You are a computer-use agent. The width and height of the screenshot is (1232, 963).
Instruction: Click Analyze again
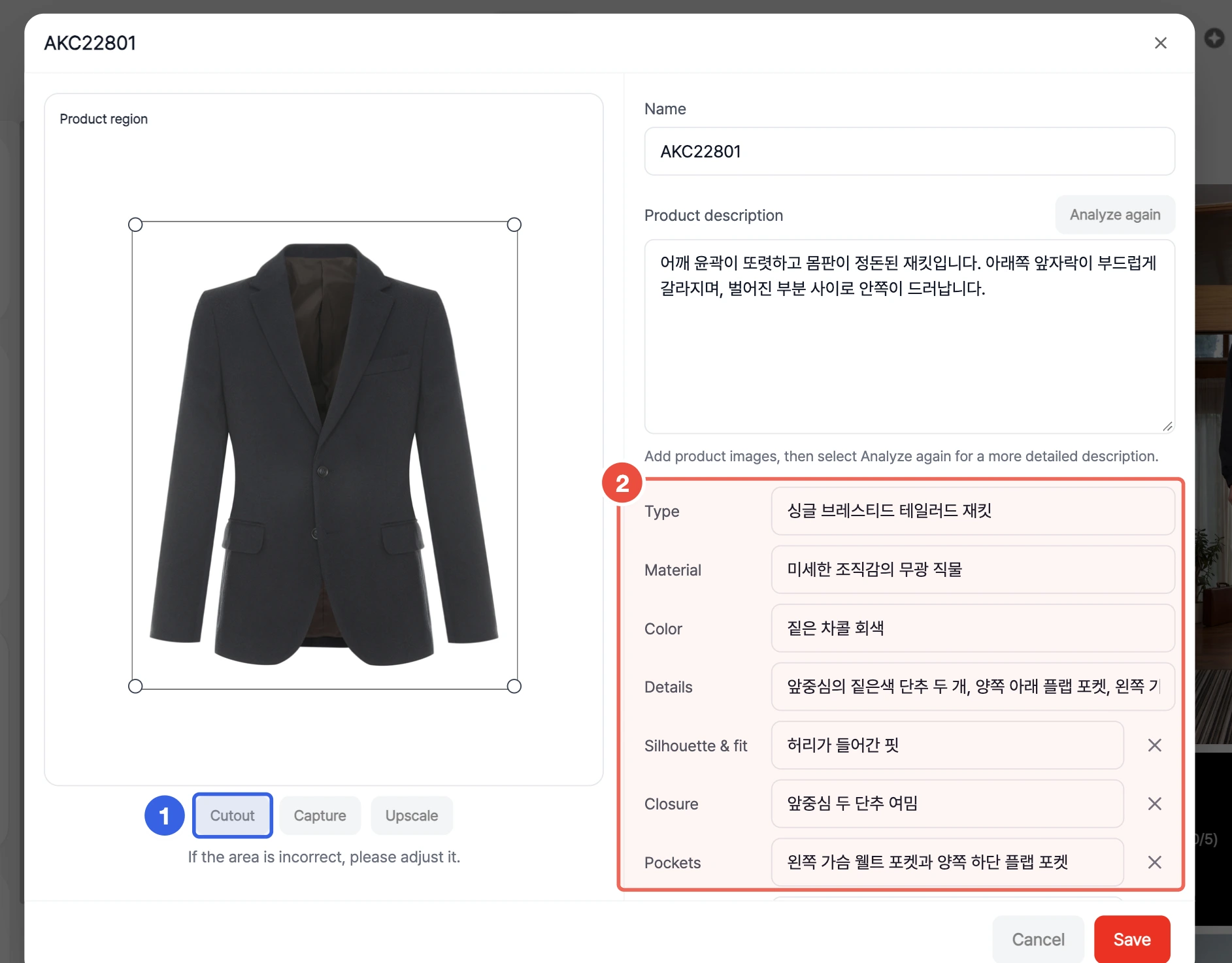pyautogui.click(x=1115, y=215)
